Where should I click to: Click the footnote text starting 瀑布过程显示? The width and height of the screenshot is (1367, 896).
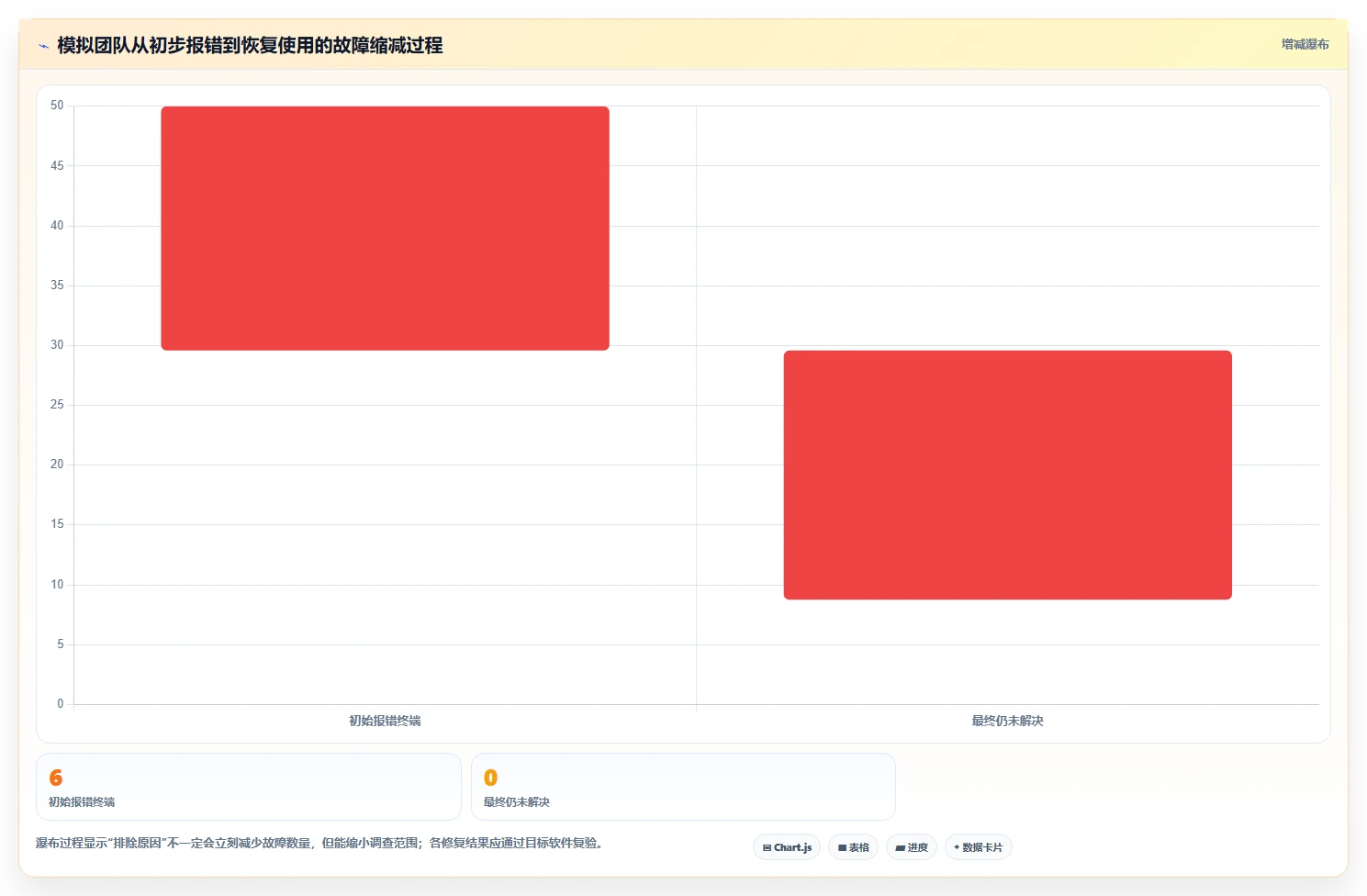[319, 843]
